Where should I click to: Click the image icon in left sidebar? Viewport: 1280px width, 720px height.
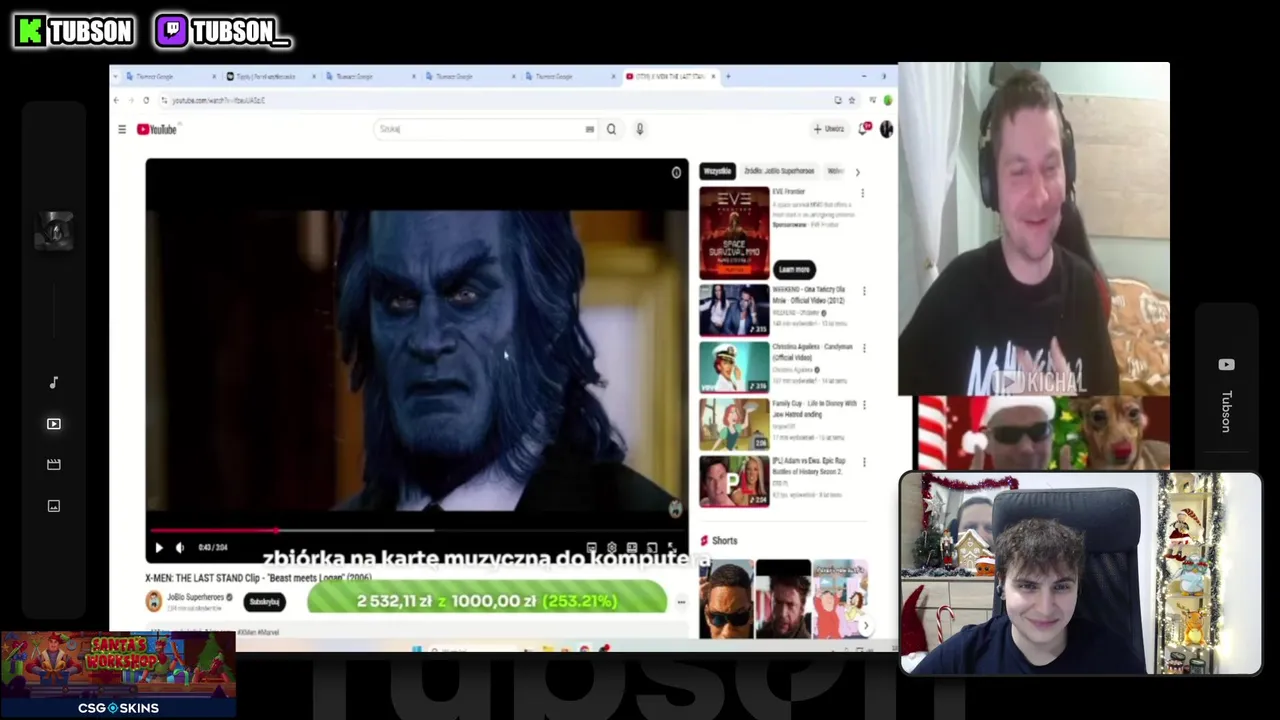coord(54,506)
